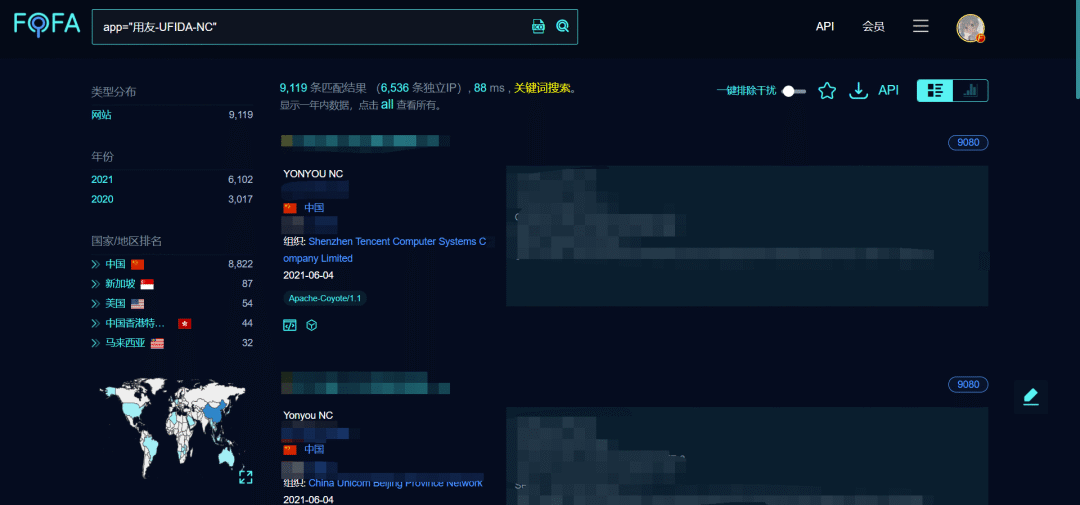Open the API menu in header
1080x505 pixels.
pos(825,26)
